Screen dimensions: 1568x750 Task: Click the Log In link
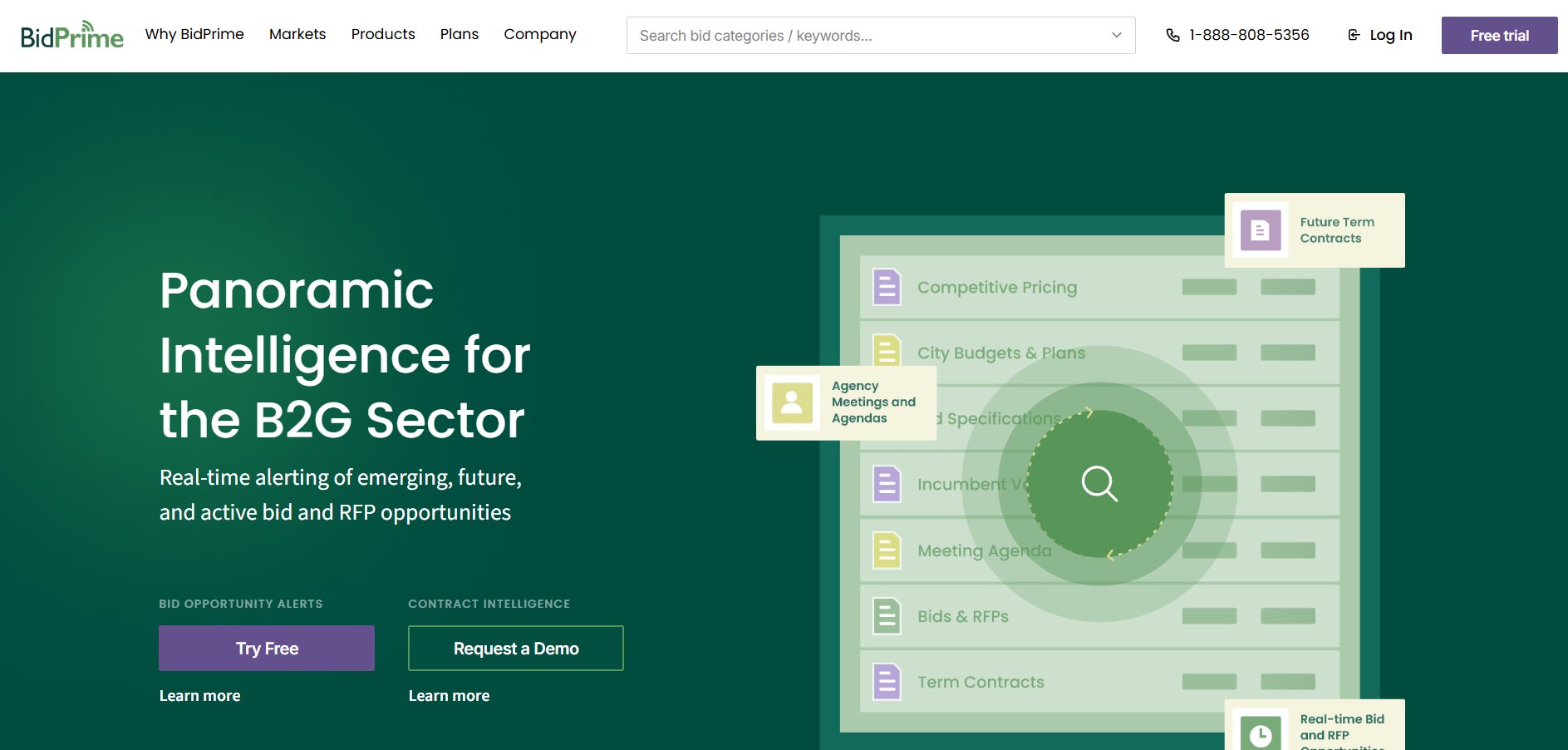pyautogui.click(x=1380, y=35)
